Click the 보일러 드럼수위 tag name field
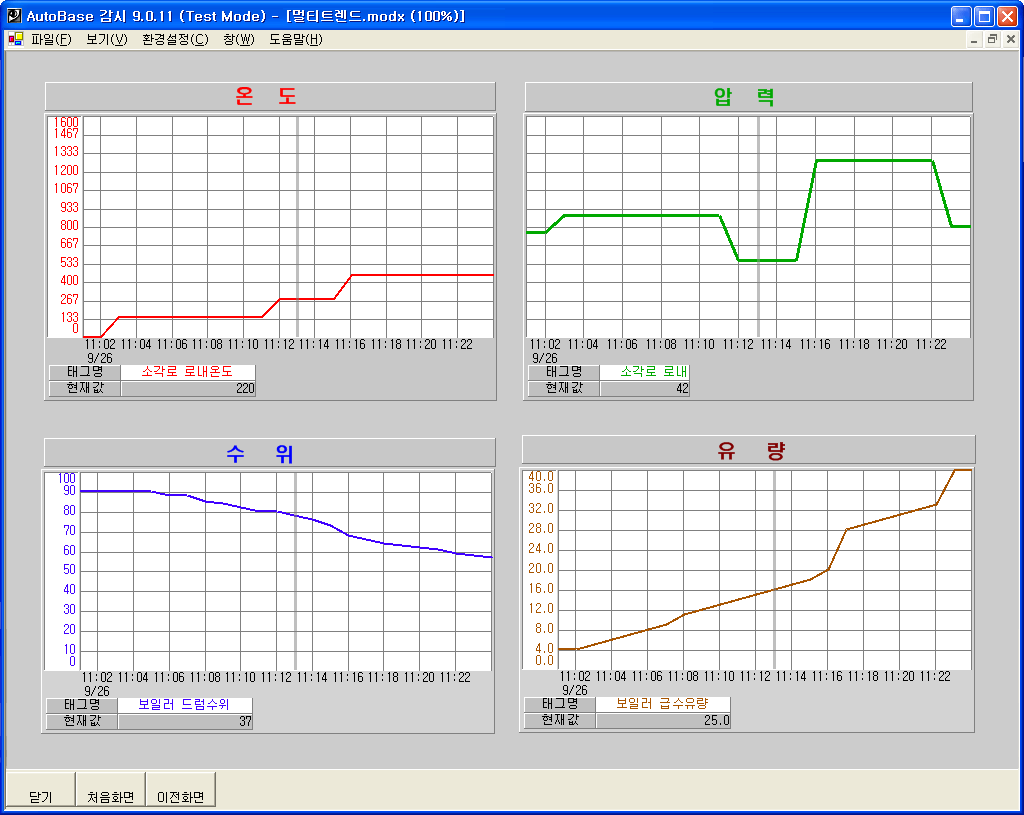This screenshot has height=815, width=1024. (x=185, y=704)
